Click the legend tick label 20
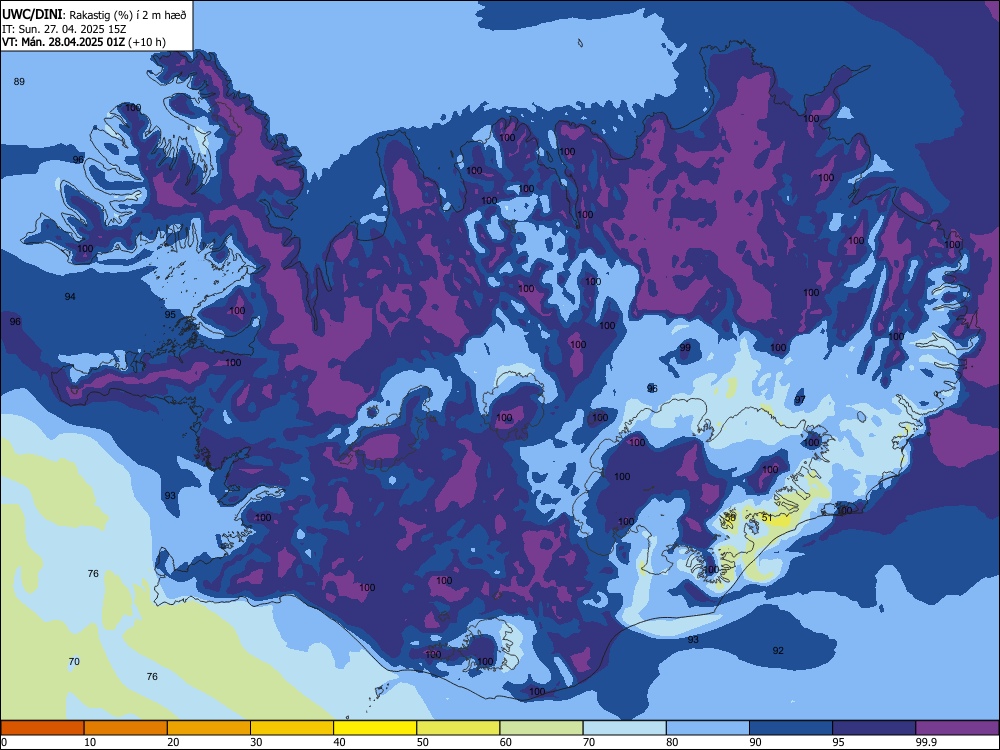1000x750 pixels. coord(173,742)
